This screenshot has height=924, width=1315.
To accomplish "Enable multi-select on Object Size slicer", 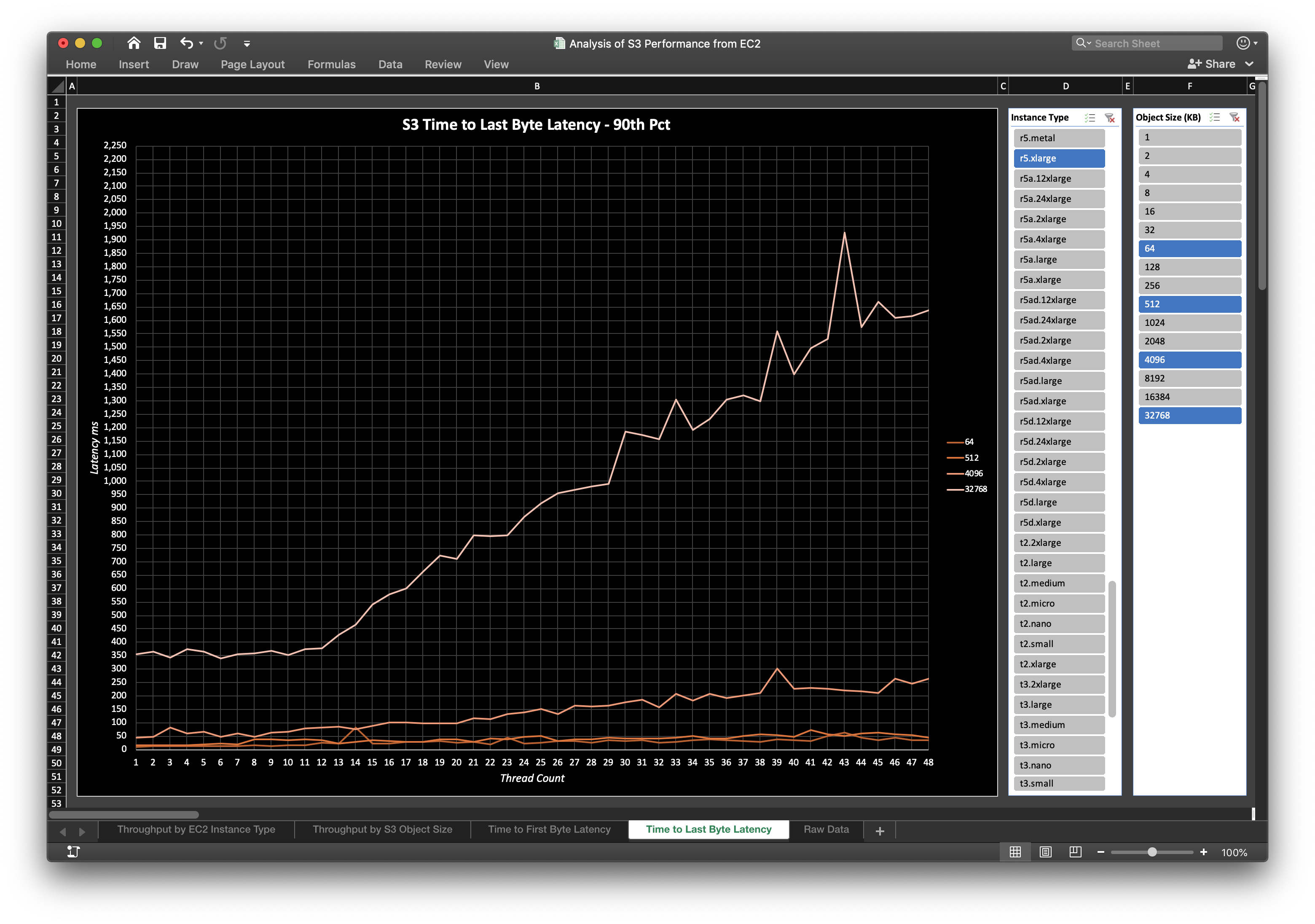I will (x=1214, y=118).
